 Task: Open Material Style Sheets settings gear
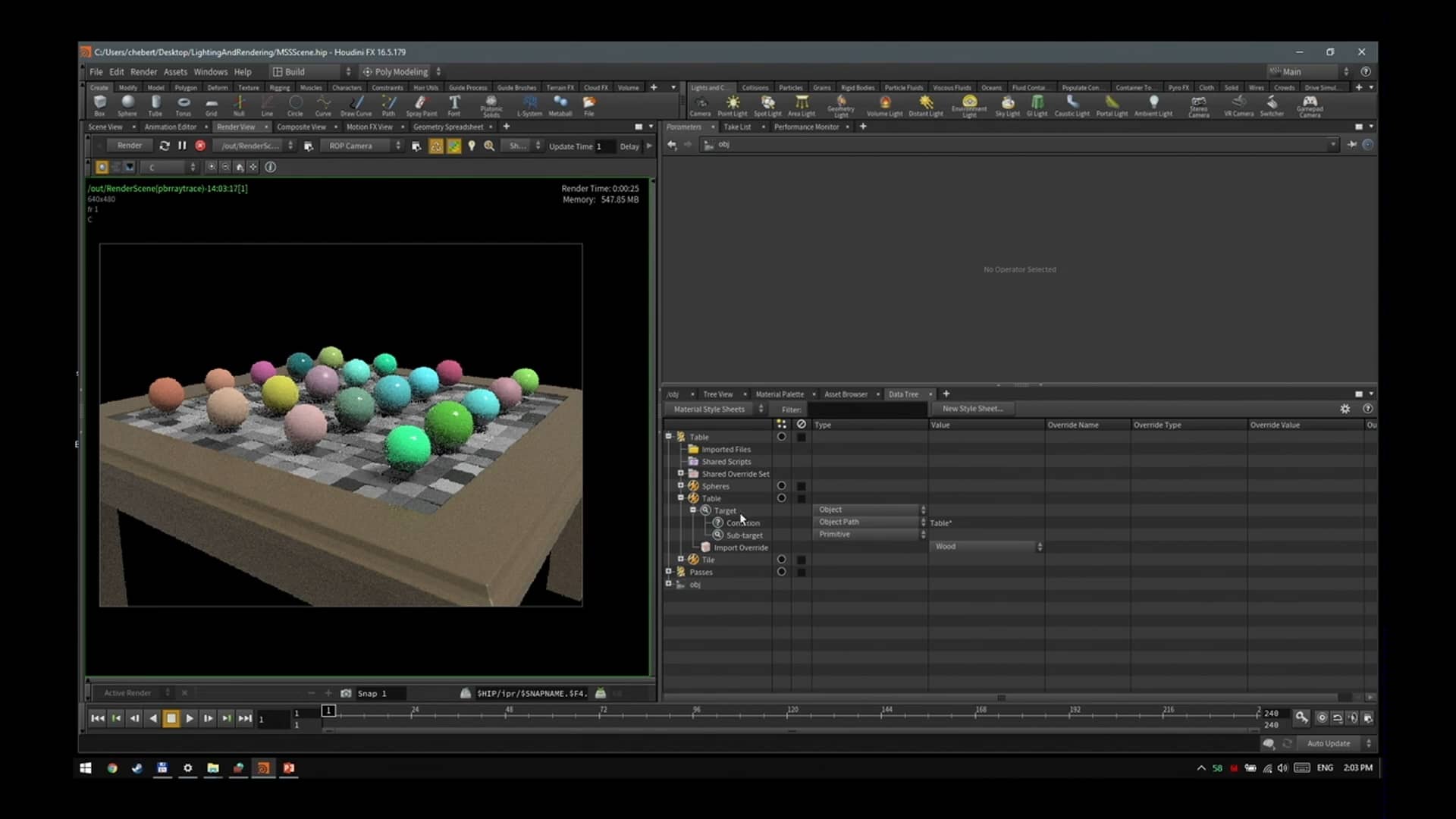[1345, 409]
